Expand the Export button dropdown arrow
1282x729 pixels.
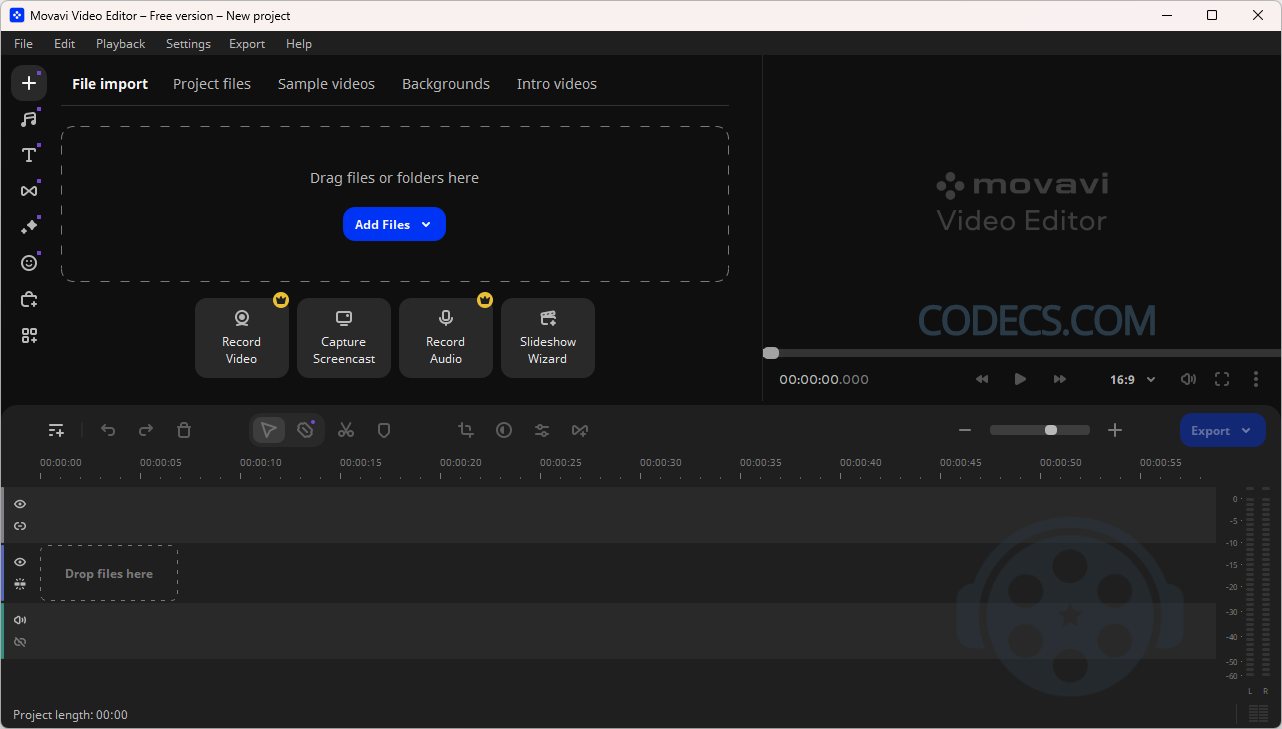pos(1246,431)
